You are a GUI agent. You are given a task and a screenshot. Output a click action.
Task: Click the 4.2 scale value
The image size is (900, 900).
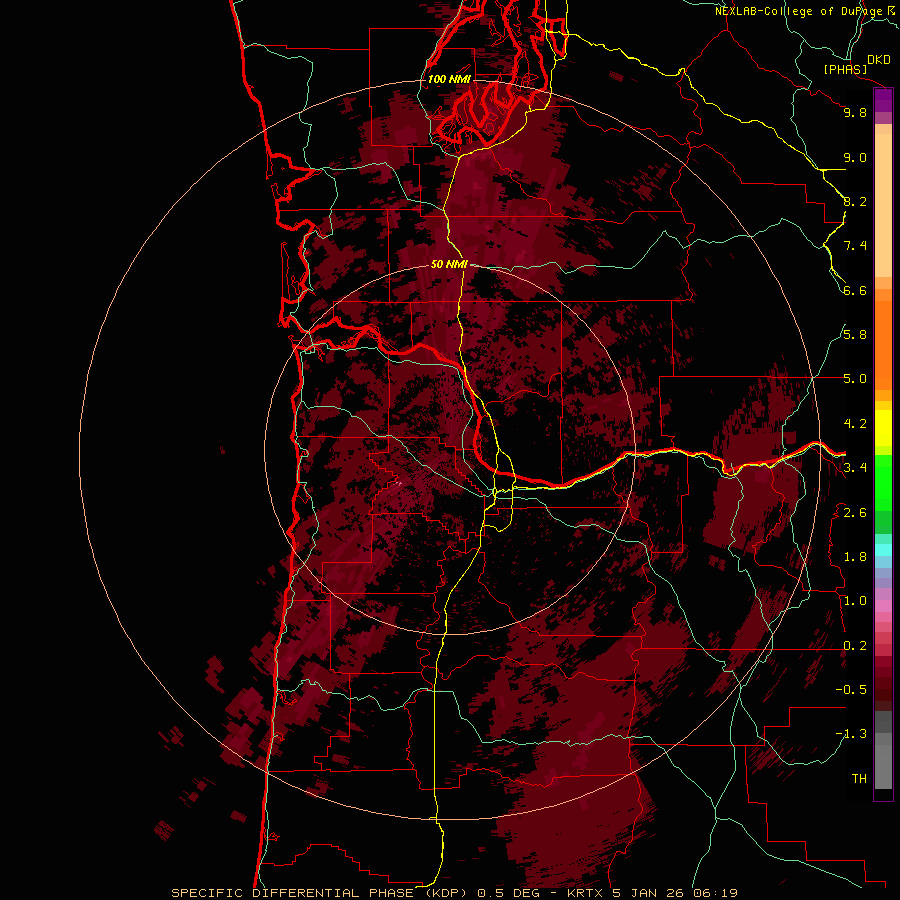tap(855, 424)
